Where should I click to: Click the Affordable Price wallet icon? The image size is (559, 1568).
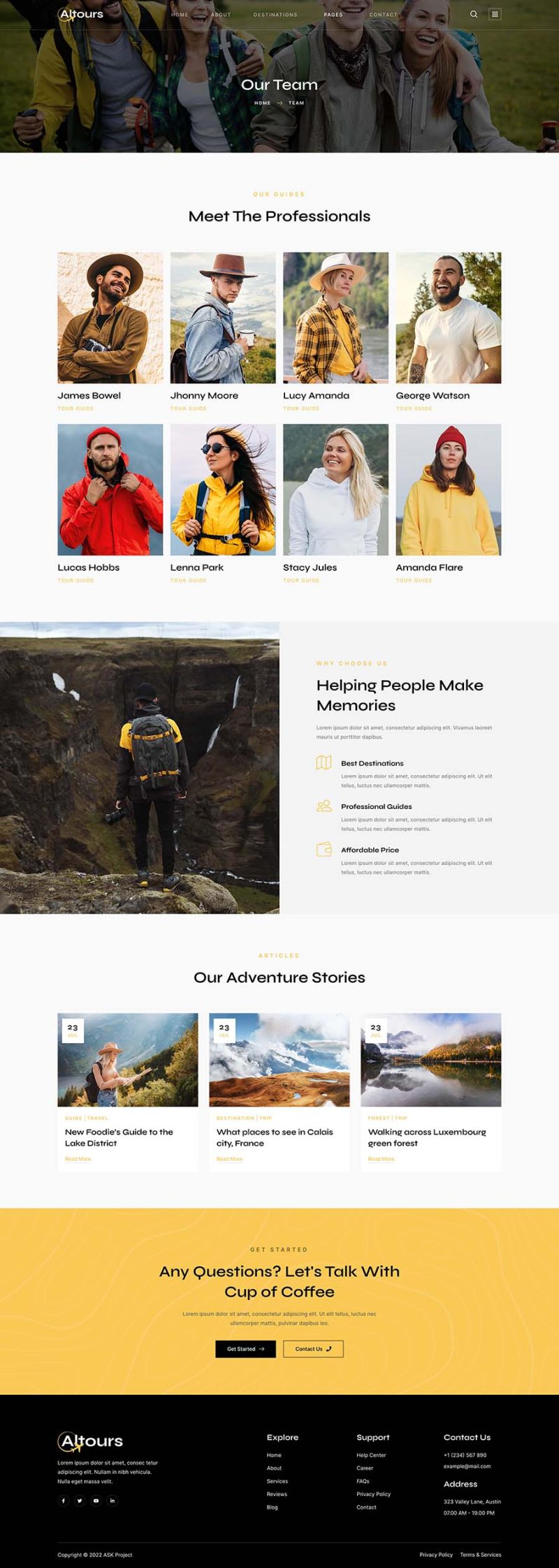point(324,849)
